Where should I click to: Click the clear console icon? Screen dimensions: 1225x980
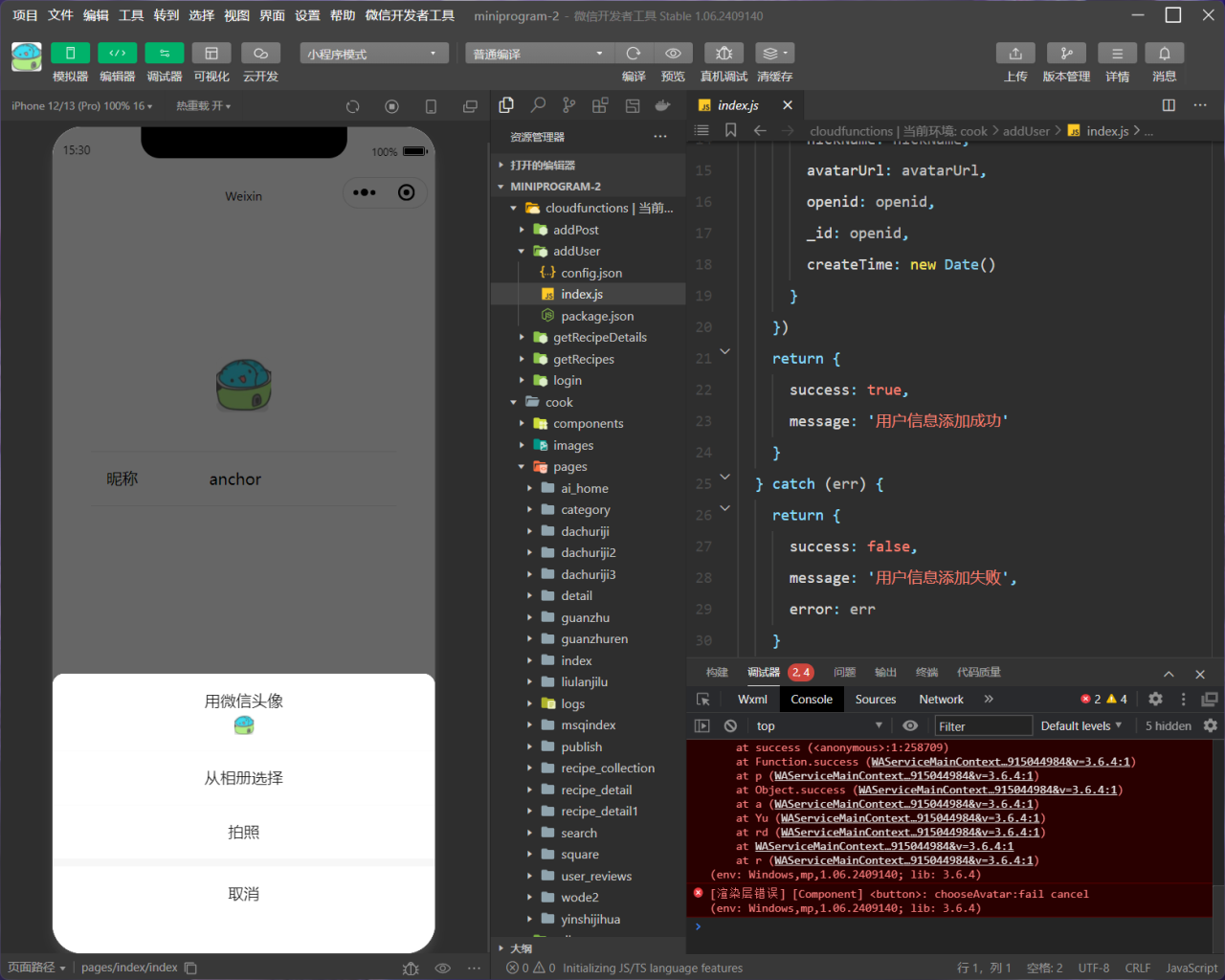(731, 726)
